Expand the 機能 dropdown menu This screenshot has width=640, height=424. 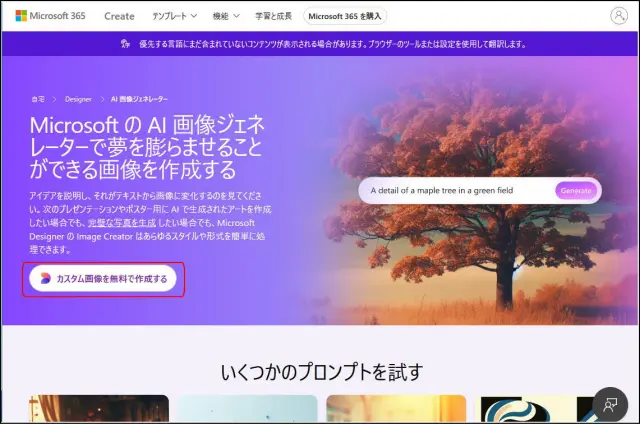[x=226, y=16]
